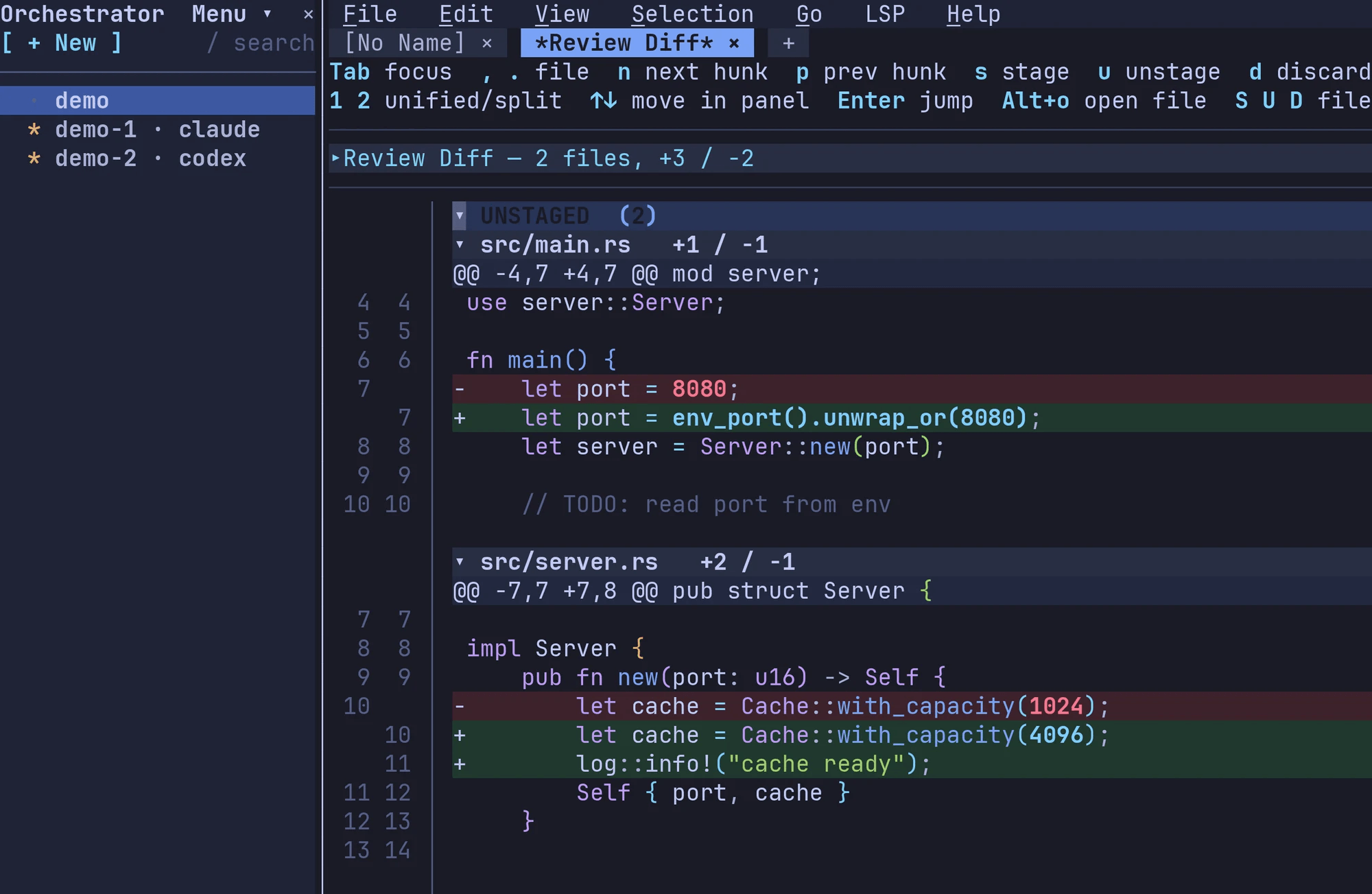Select the demo-1 · claude session
The image size is (1372, 894).
(x=158, y=130)
